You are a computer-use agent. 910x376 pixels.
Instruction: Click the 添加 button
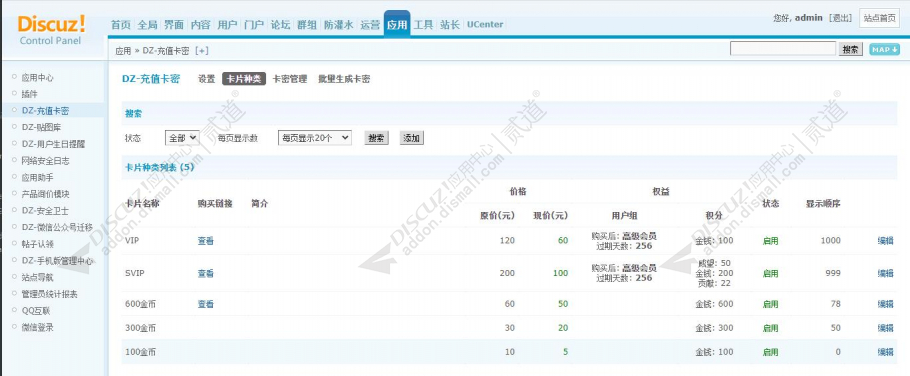tap(411, 138)
